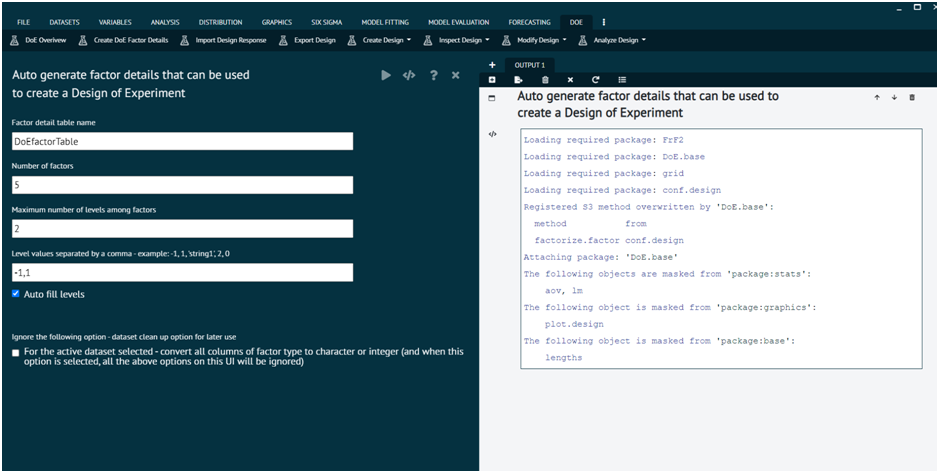Screen dimensions: 939x473
Task: Click 'Attaching package: 'DoE.base'' log line
Action: coord(601,257)
